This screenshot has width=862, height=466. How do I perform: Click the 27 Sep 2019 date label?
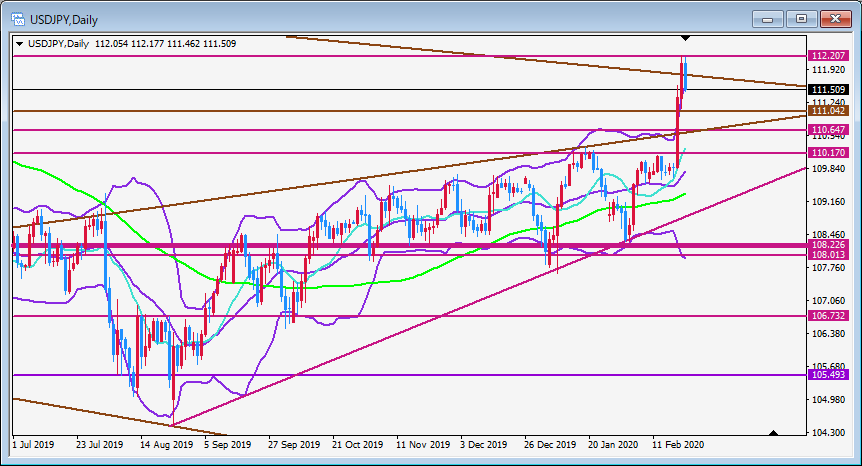coord(294,445)
